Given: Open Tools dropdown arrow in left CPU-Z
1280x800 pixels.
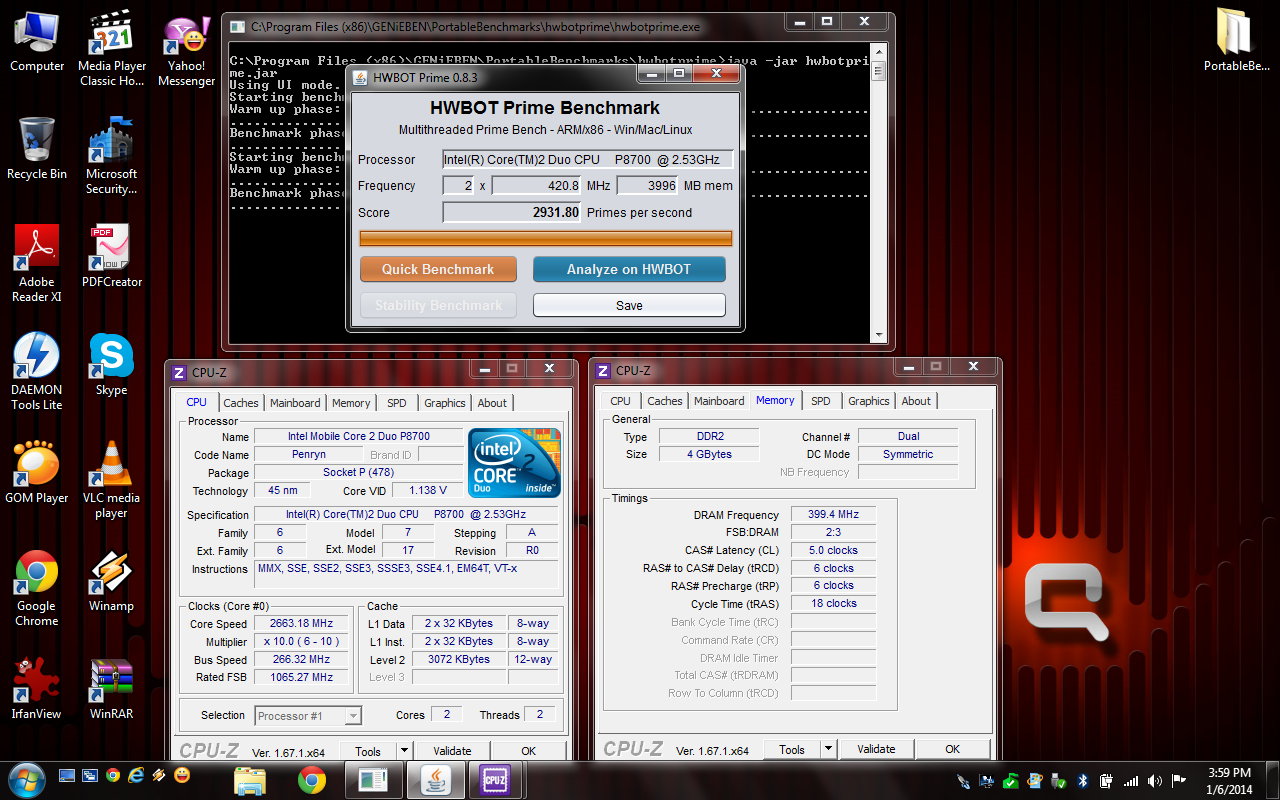Looking at the screenshot, I should click(404, 751).
